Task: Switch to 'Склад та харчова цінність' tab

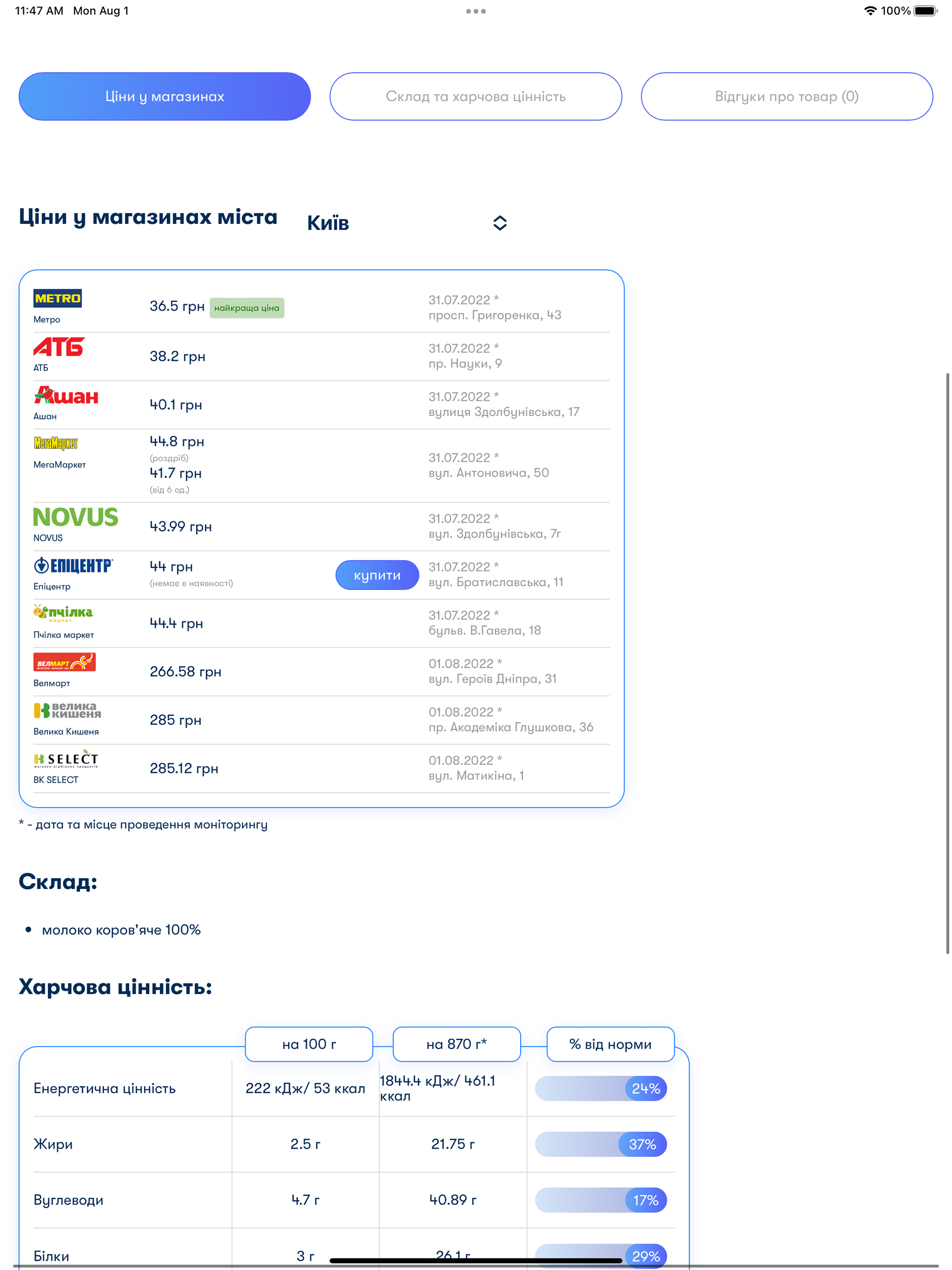Action: 476,96
